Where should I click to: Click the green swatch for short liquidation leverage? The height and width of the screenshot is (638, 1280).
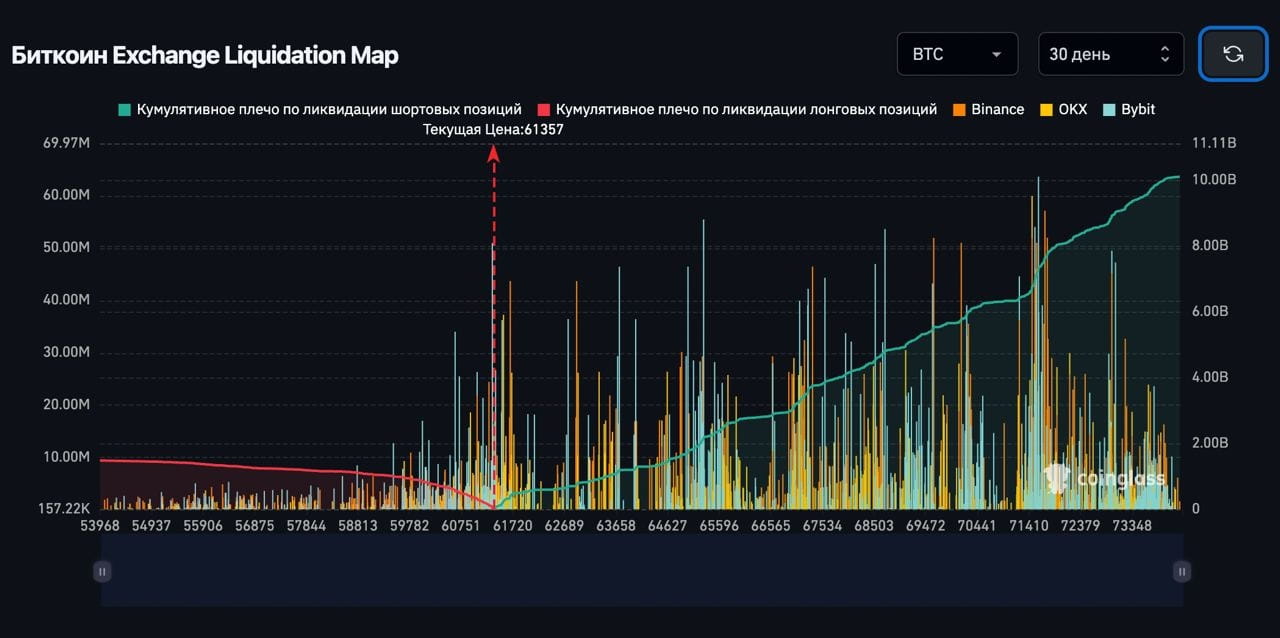(123, 108)
